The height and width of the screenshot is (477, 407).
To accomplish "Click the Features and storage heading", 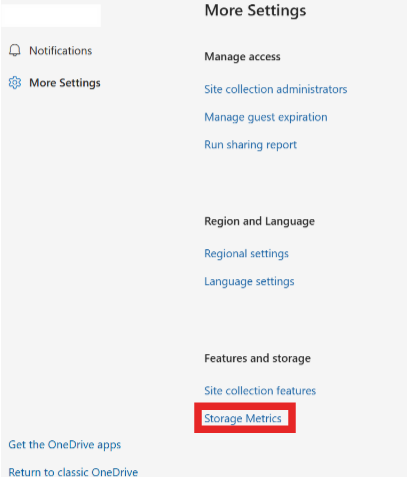I will click(x=257, y=358).
